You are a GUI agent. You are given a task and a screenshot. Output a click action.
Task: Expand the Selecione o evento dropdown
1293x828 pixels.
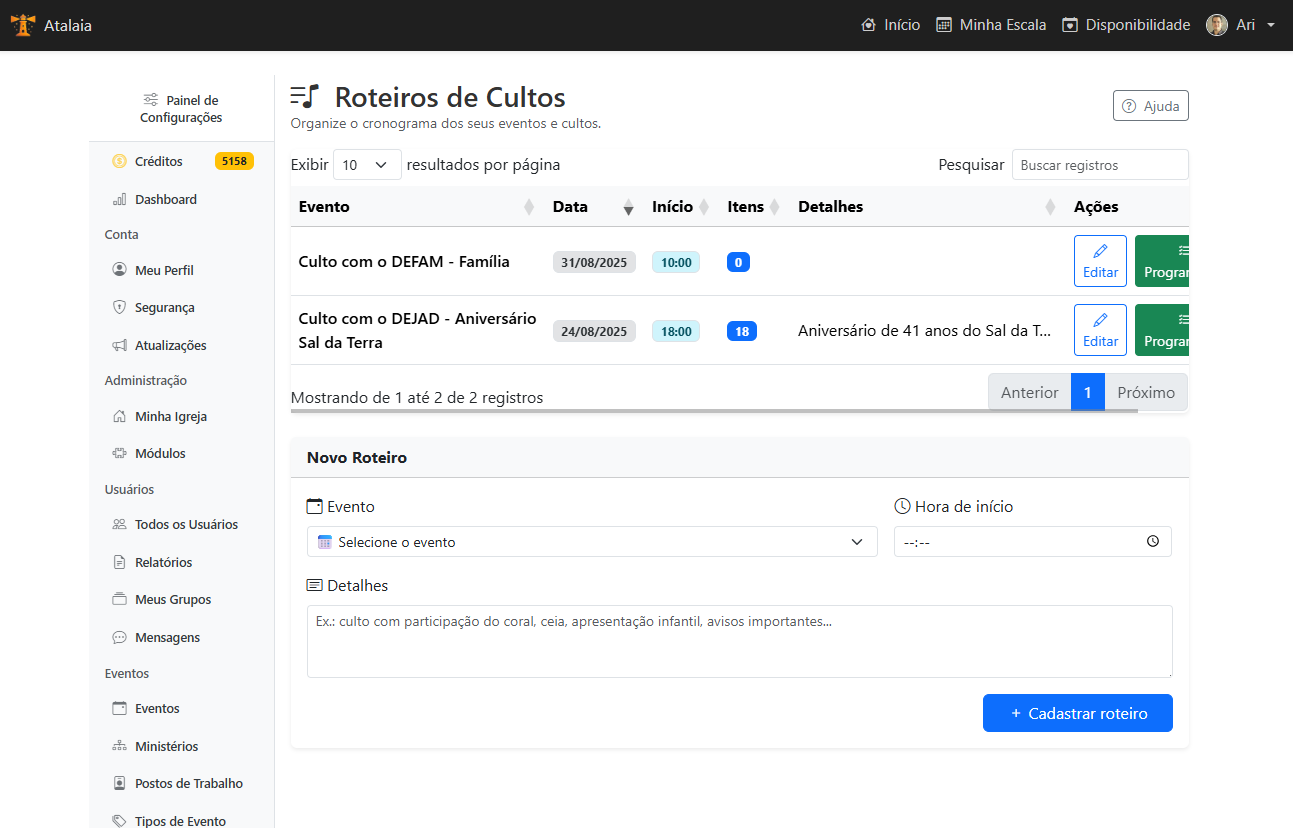[591, 542]
